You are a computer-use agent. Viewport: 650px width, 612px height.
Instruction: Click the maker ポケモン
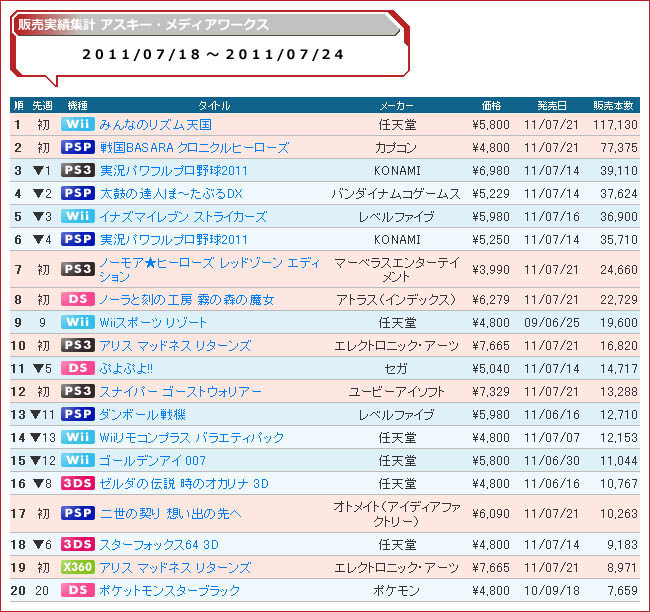pos(396,590)
